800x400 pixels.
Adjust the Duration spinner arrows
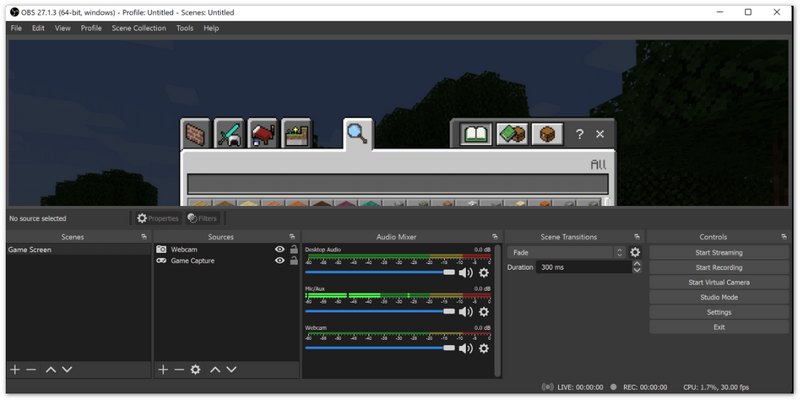(x=637, y=268)
